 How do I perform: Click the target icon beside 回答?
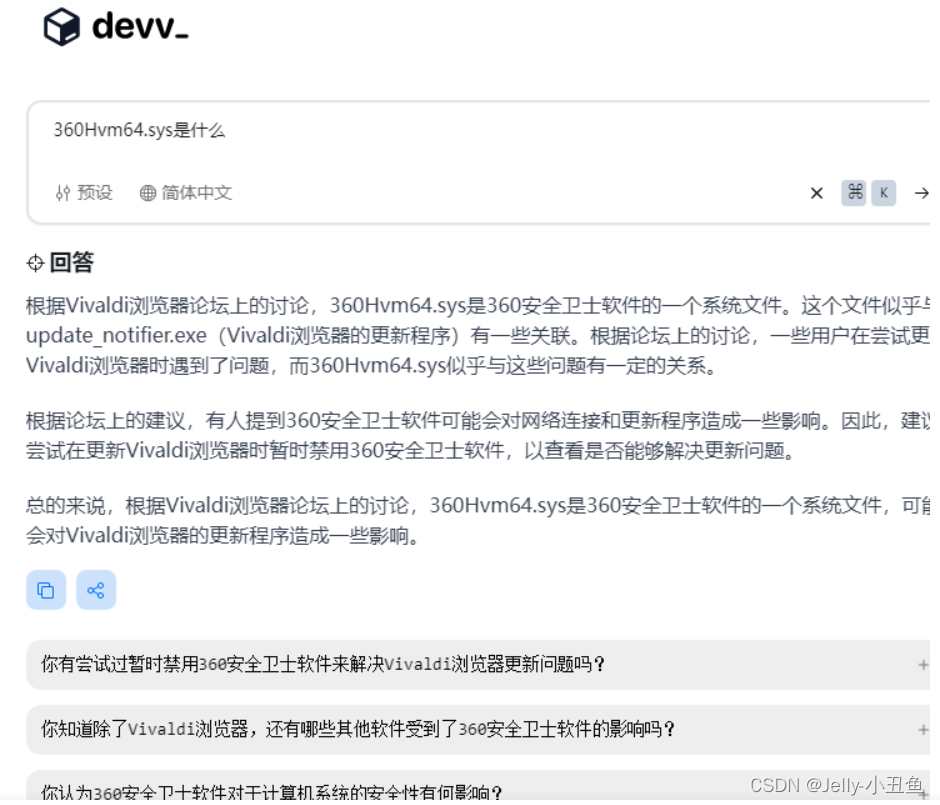click(x=35, y=263)
